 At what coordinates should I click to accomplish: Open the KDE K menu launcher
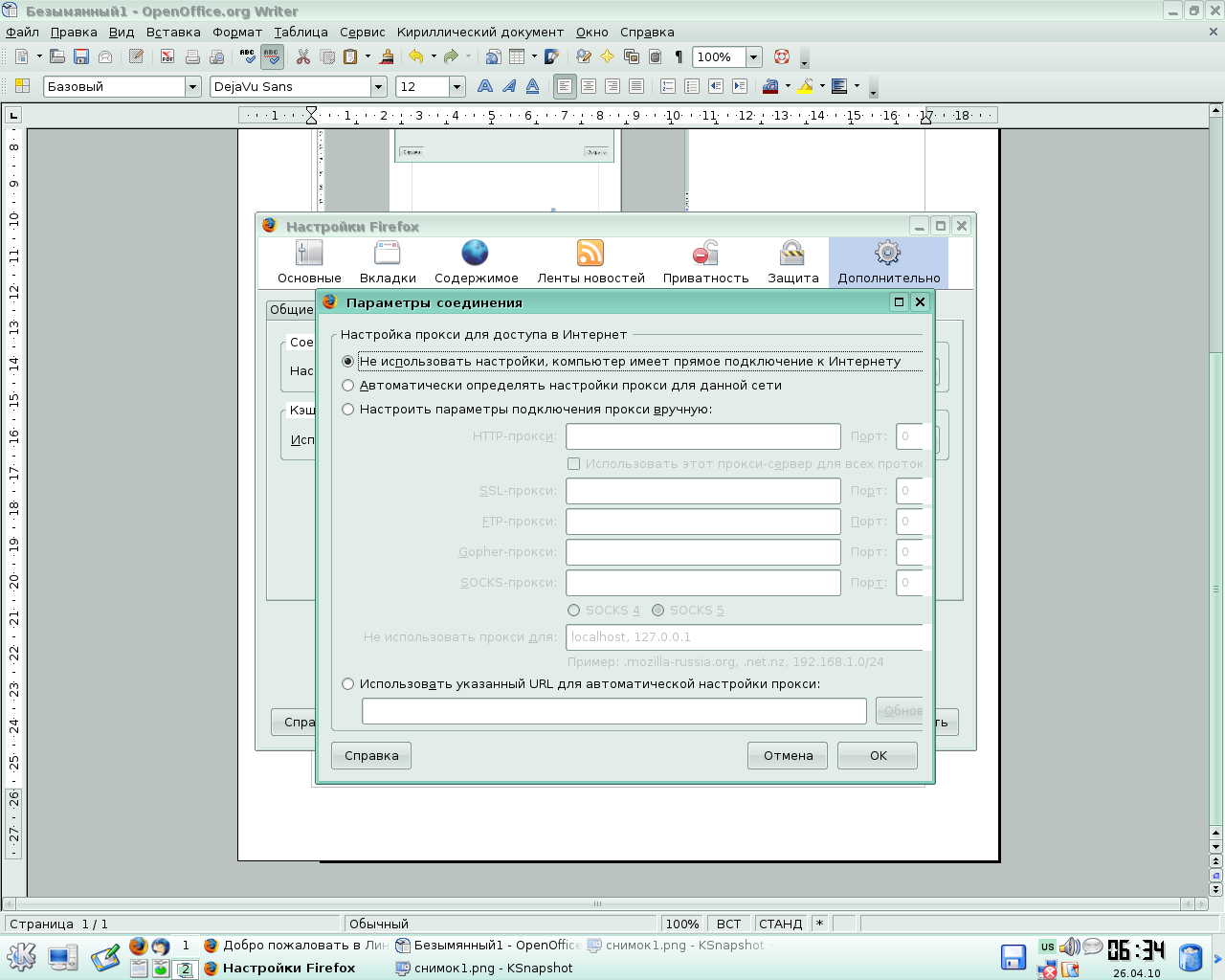point(21,957)
